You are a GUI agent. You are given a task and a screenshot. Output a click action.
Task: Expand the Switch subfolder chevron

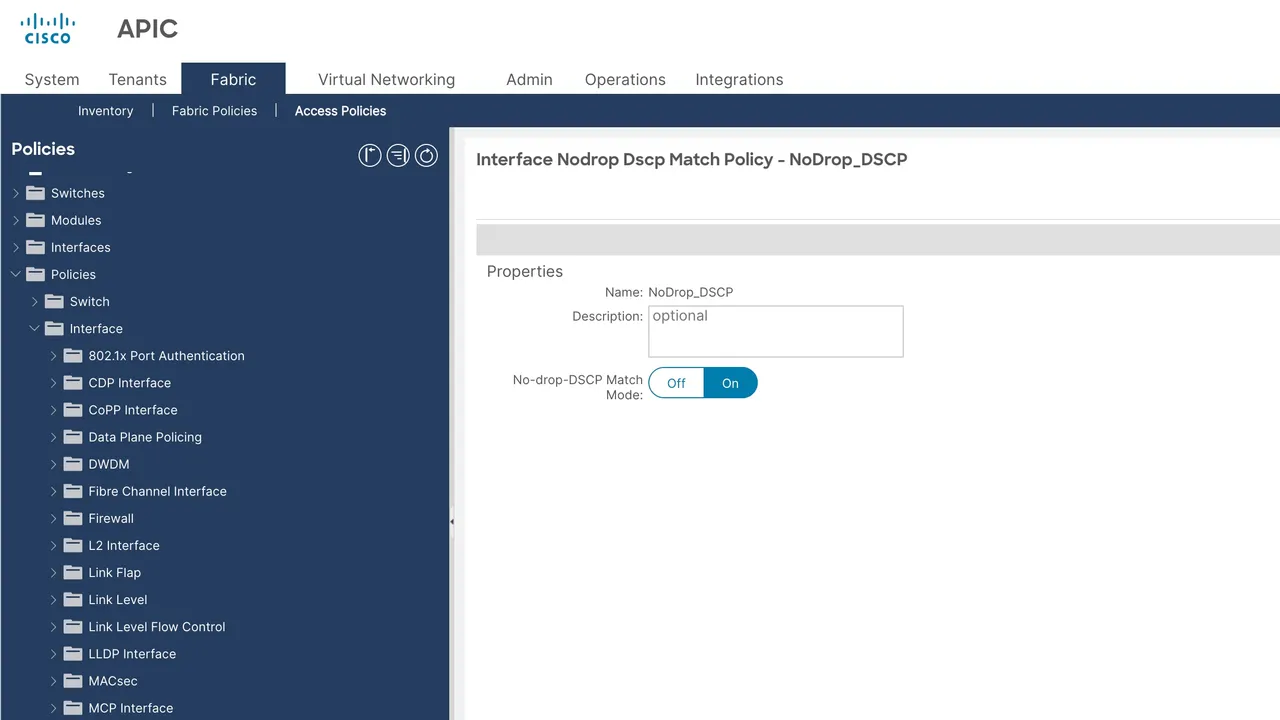35,301
